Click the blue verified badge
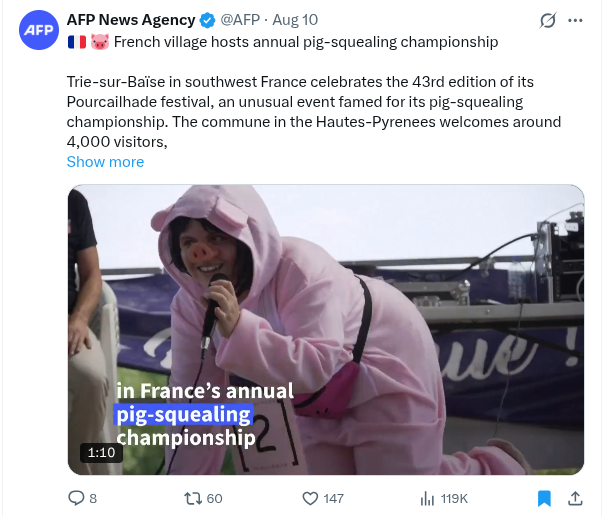The height and width of the screenshot is (517, 613). 208,20
